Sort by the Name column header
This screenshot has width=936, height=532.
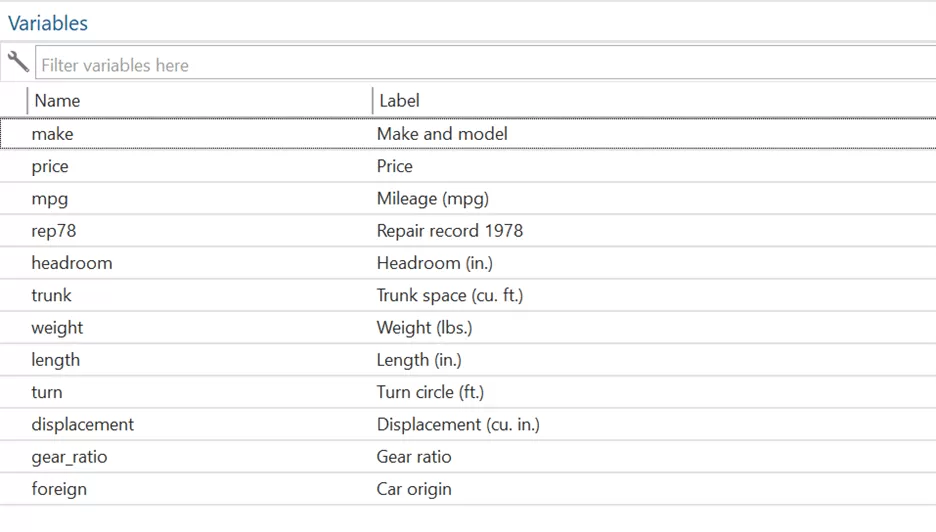pos(57,101)
